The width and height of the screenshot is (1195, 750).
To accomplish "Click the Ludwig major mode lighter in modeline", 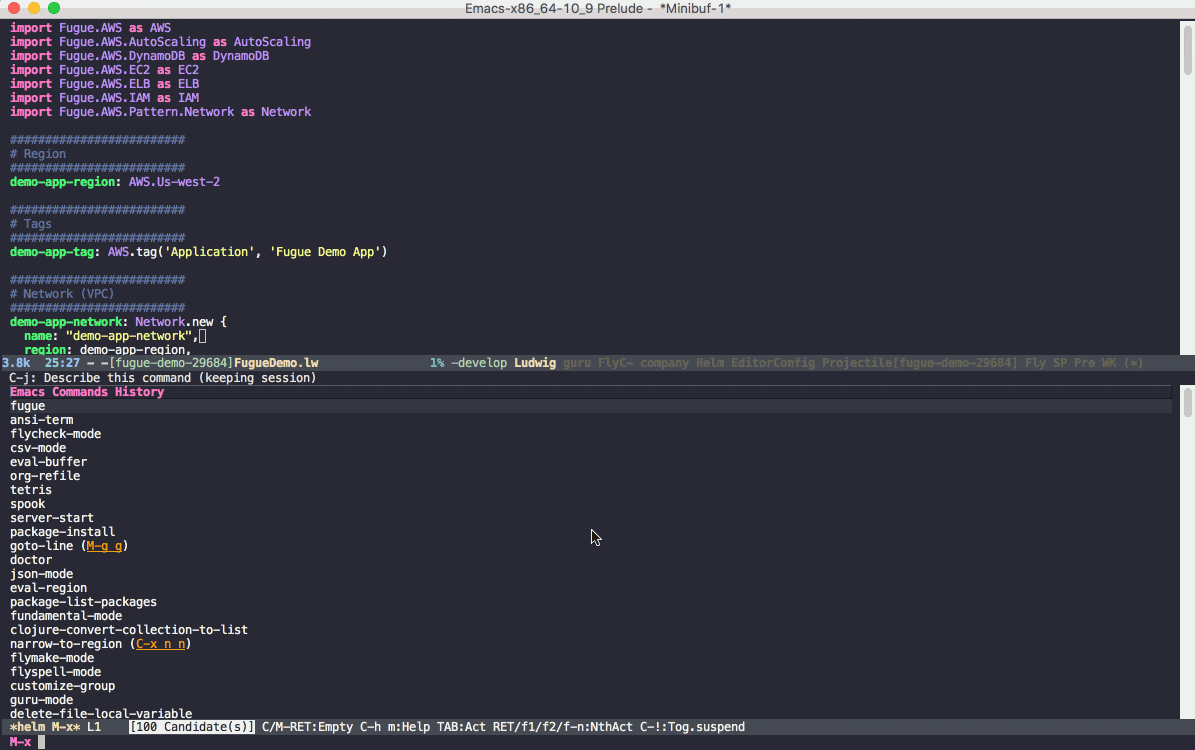I will tap(535, 362).
